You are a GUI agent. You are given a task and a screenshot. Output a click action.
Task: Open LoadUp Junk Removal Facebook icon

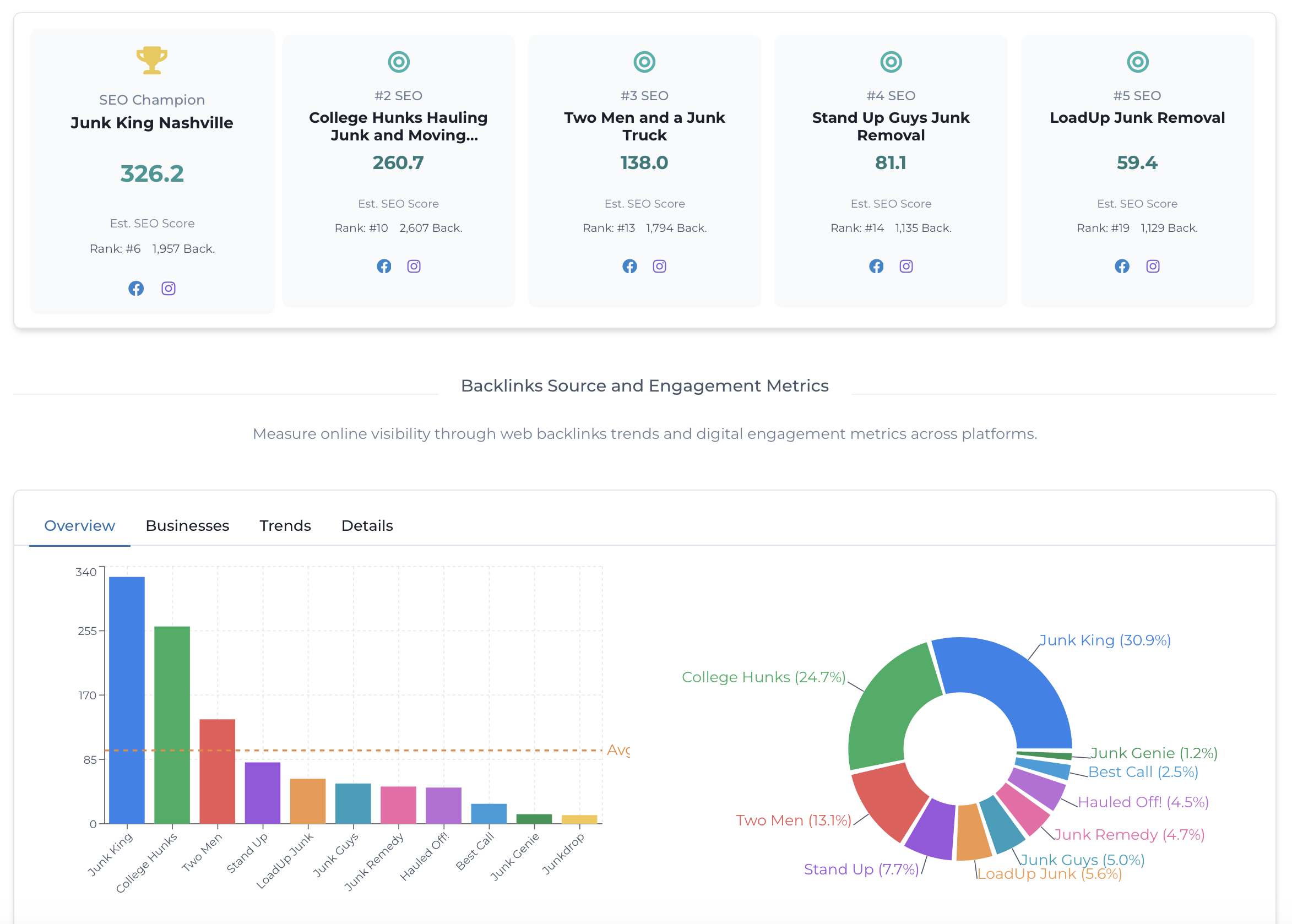(1122, 267)
